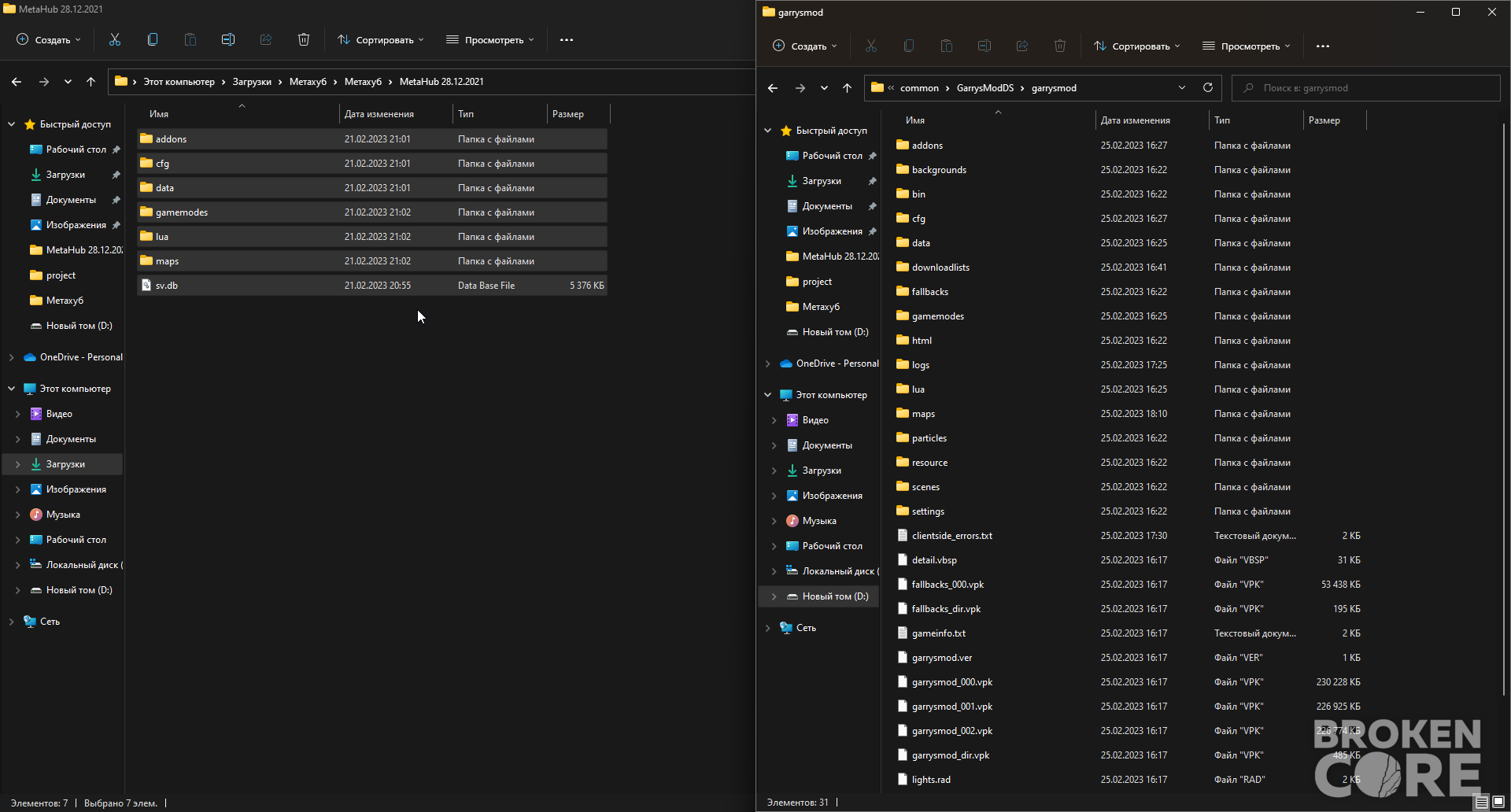The image size is (1511, 812).
Task: Go up one folder level in MetaHub window
Action: 91,81
